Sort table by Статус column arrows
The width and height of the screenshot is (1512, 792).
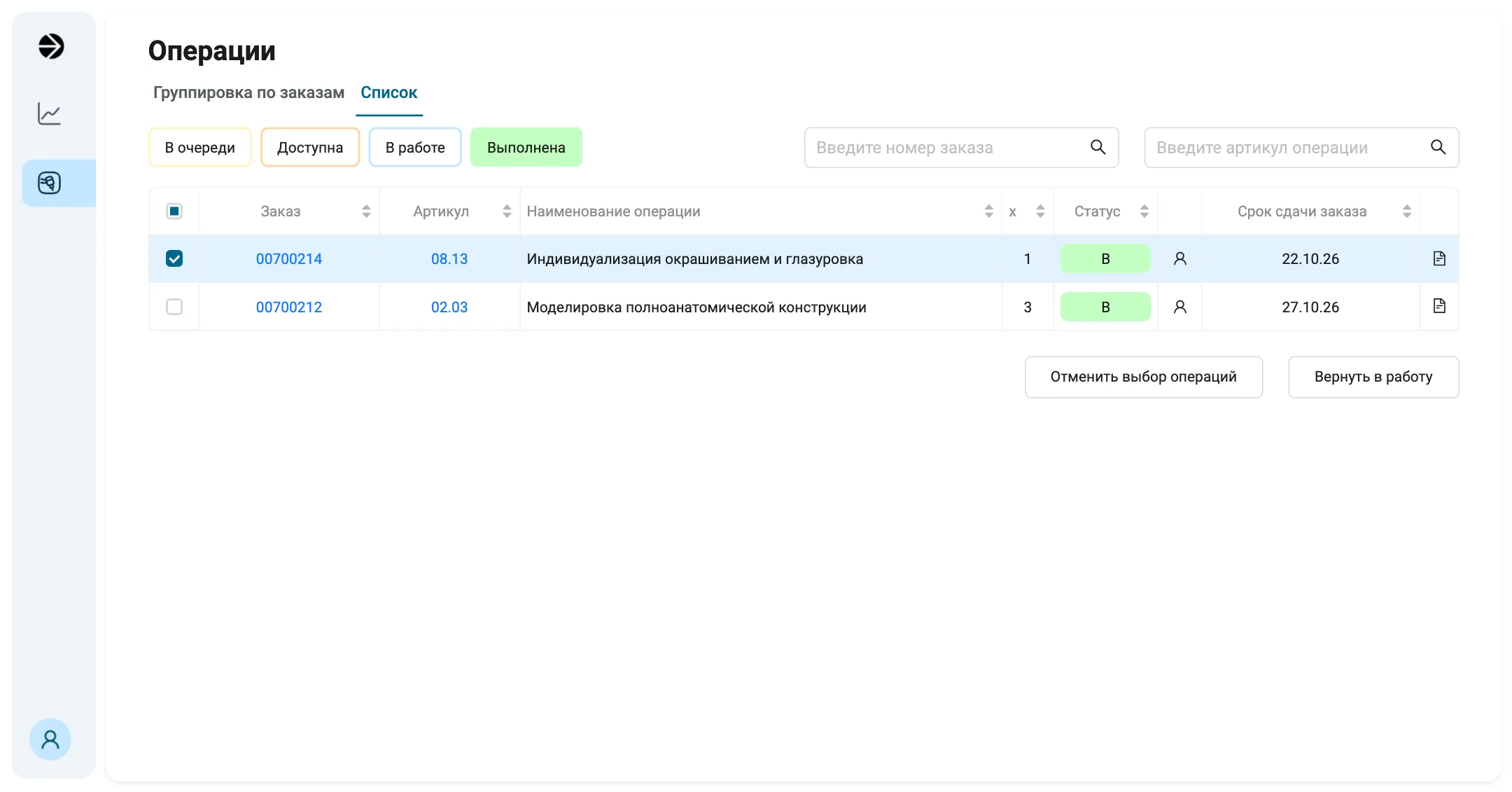coord(1144,211)
